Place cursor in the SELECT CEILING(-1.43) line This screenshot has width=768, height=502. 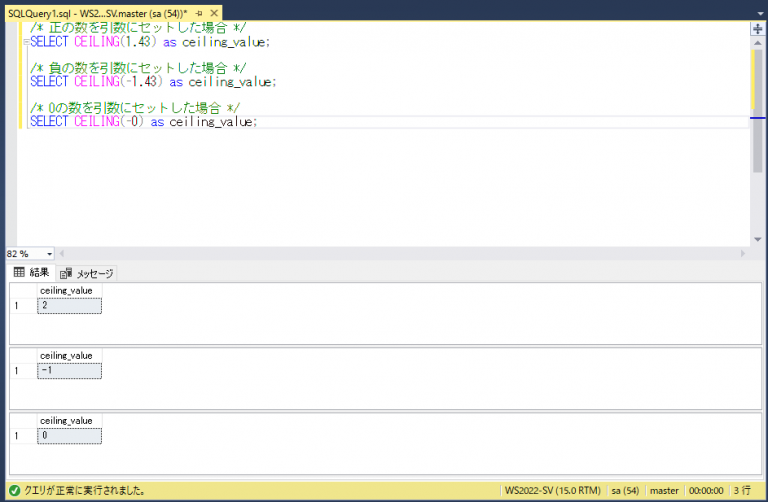(x=153, y=82)
